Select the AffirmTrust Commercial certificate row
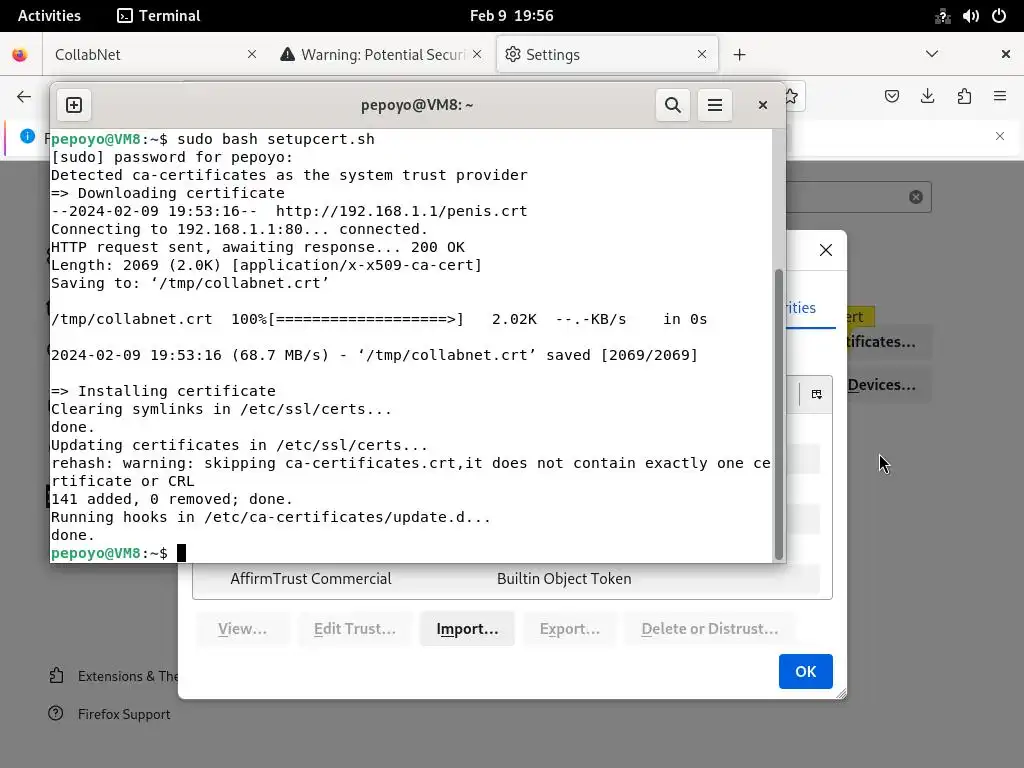The width and height of the screenshot is (1024, 768). tap(507, 579)
